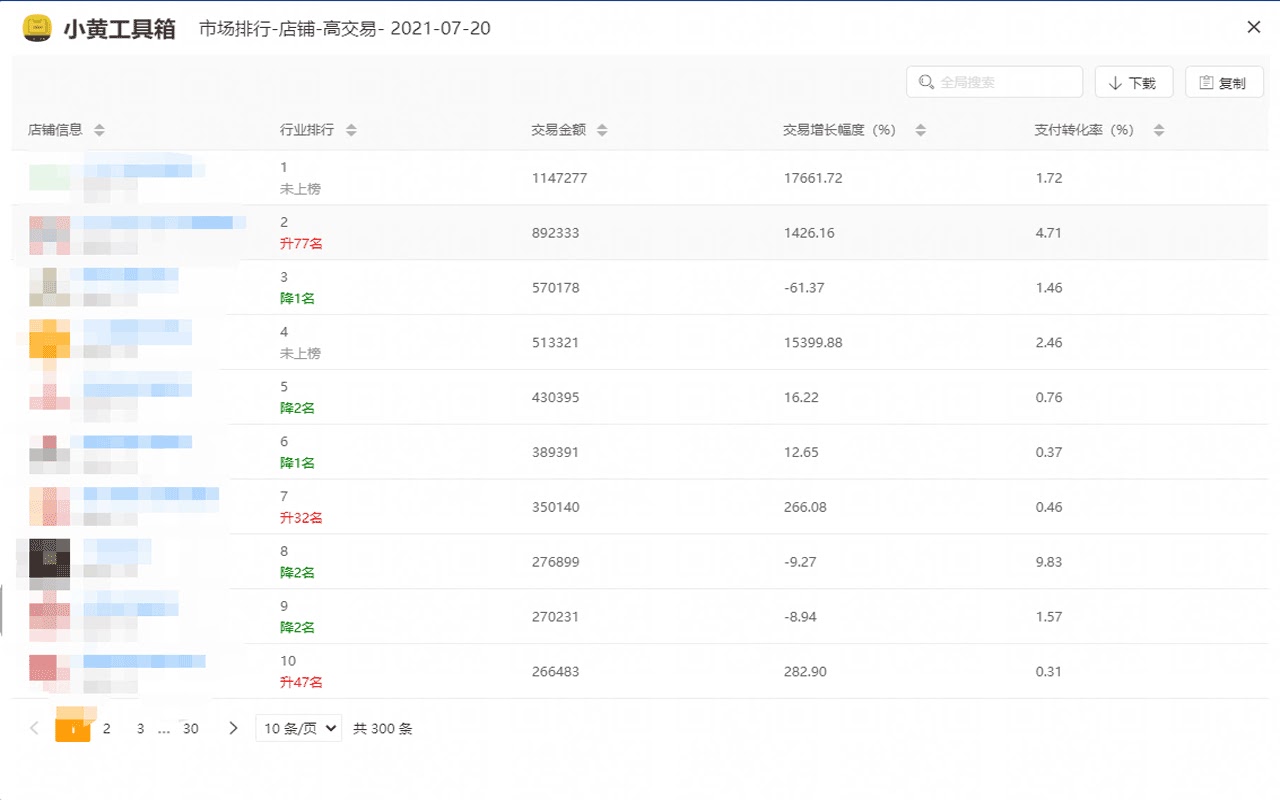
Task: Click conversion rate 9.83
Action: pos(1049,563)
